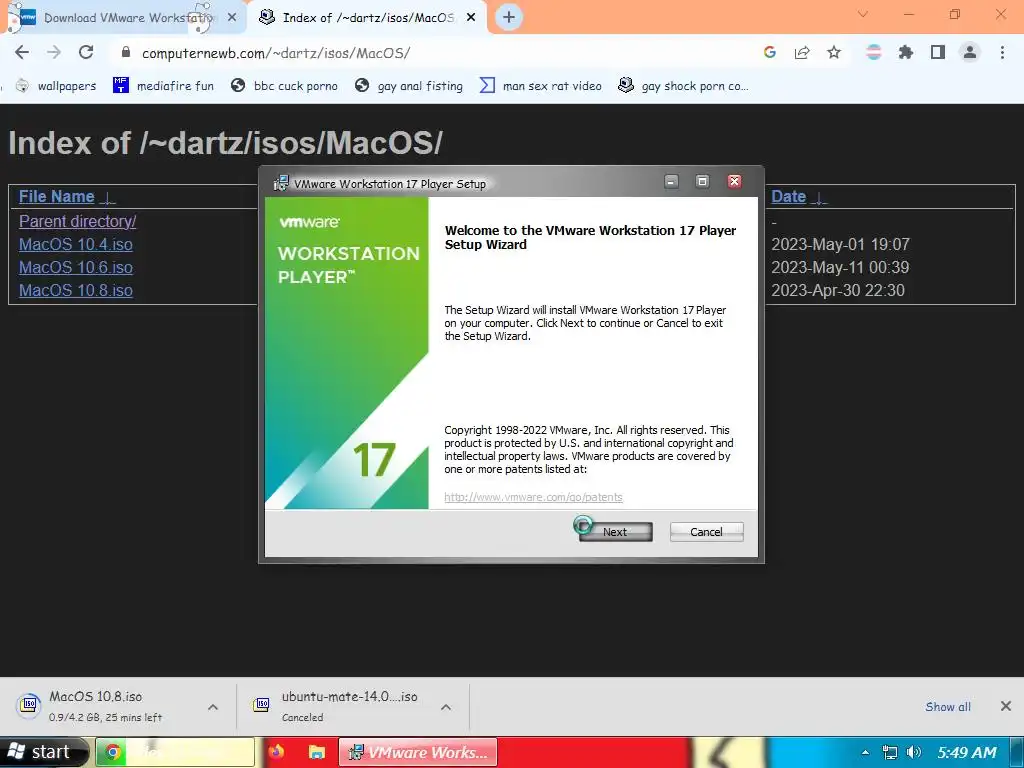Open the file explorer folder in taskbar
Screen dimensions: 1024x768
pos(317,752)
